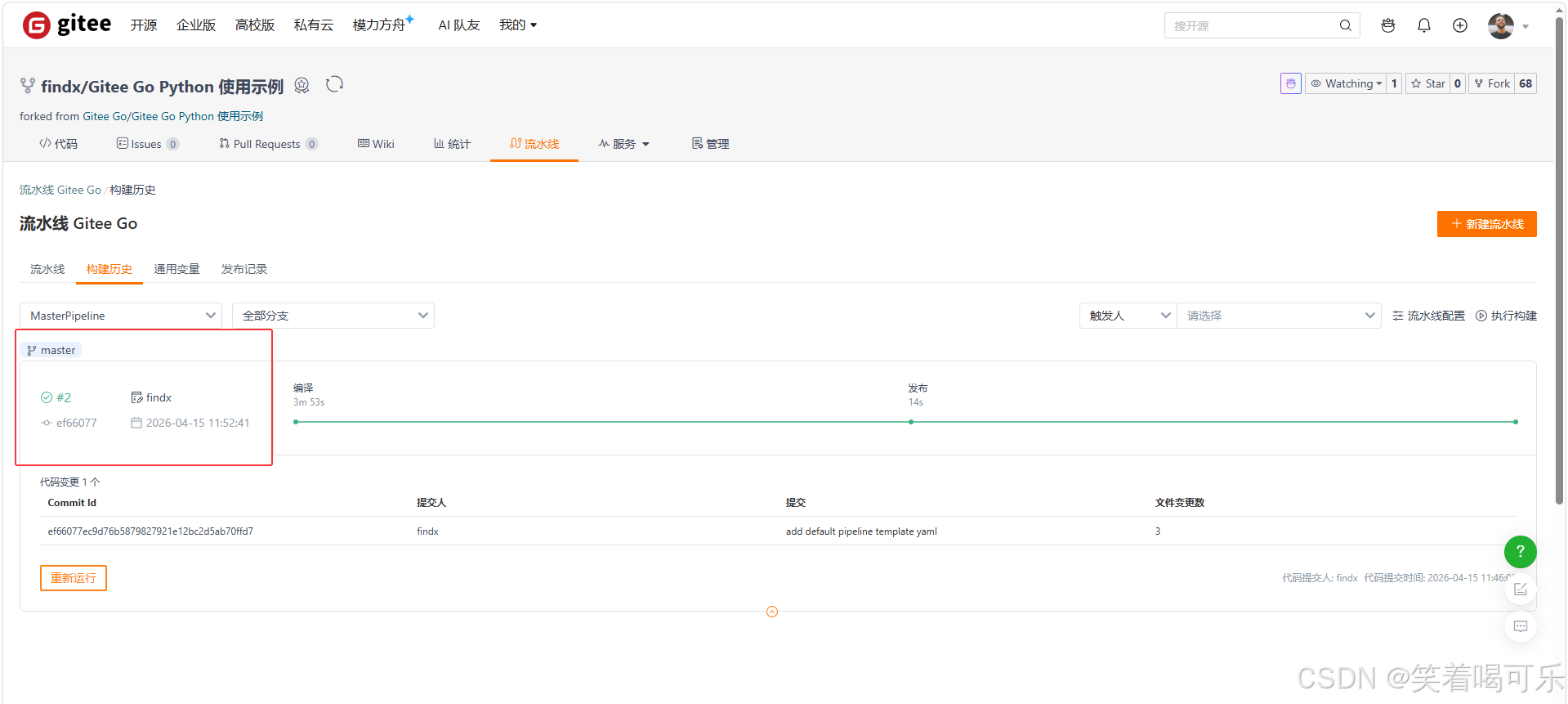Click commit hash ef66077

(76, 423)
